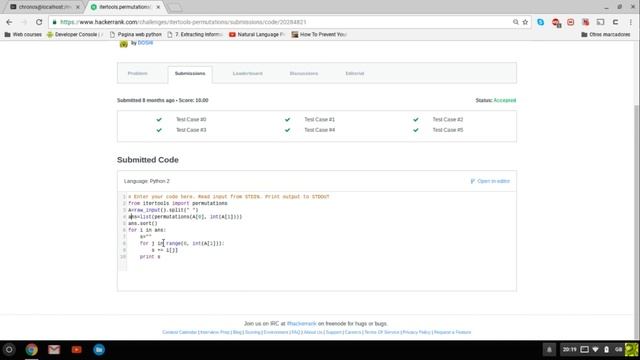640x360 pixels.
Task: Click the author avatar beside DOSHI
Action: click(124, 44)
